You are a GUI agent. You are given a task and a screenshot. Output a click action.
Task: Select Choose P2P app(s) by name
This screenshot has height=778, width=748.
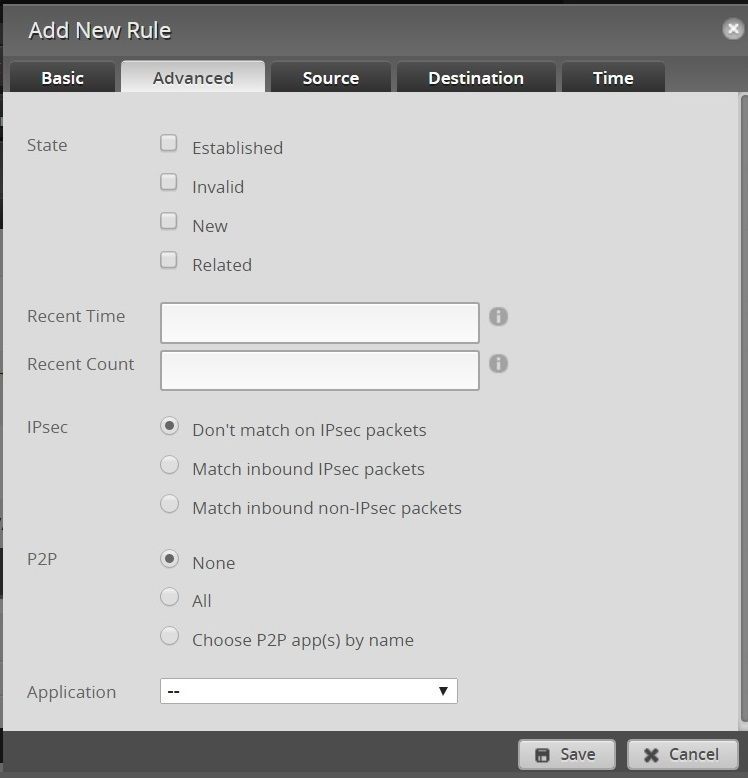[170, 636]
